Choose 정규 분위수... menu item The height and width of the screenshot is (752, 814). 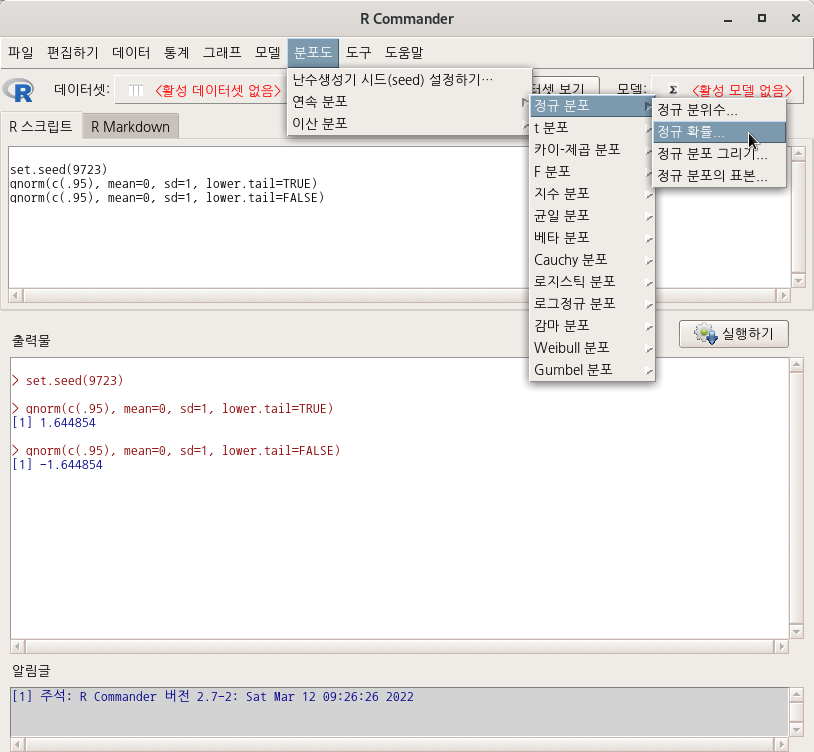click(719, 110)
